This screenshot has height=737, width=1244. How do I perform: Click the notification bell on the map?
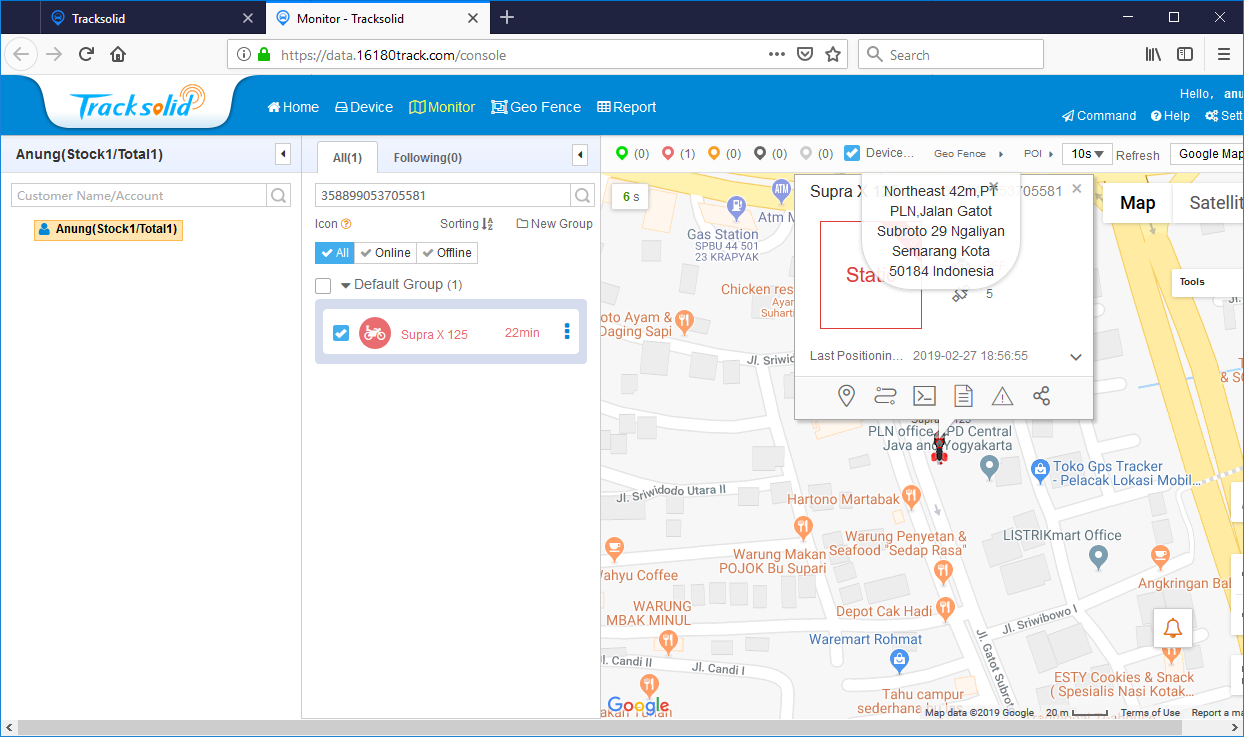[1172, 627]
